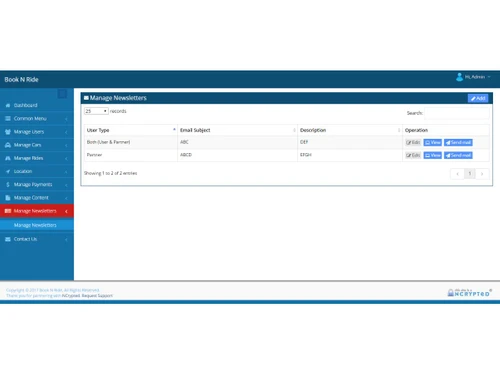View the ABC newsletter row

pos(433,143)
